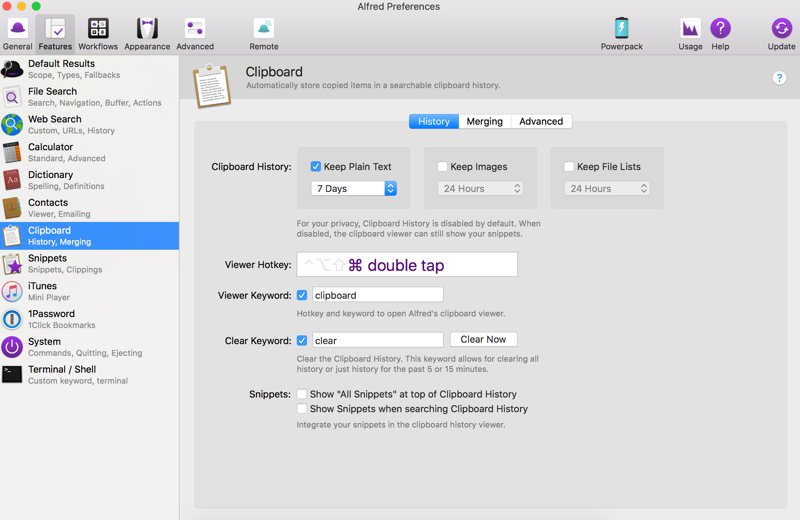Select File Search in the sidebar
The height and width of the screenshot is (520, 800).
click(x=89, y=97)
